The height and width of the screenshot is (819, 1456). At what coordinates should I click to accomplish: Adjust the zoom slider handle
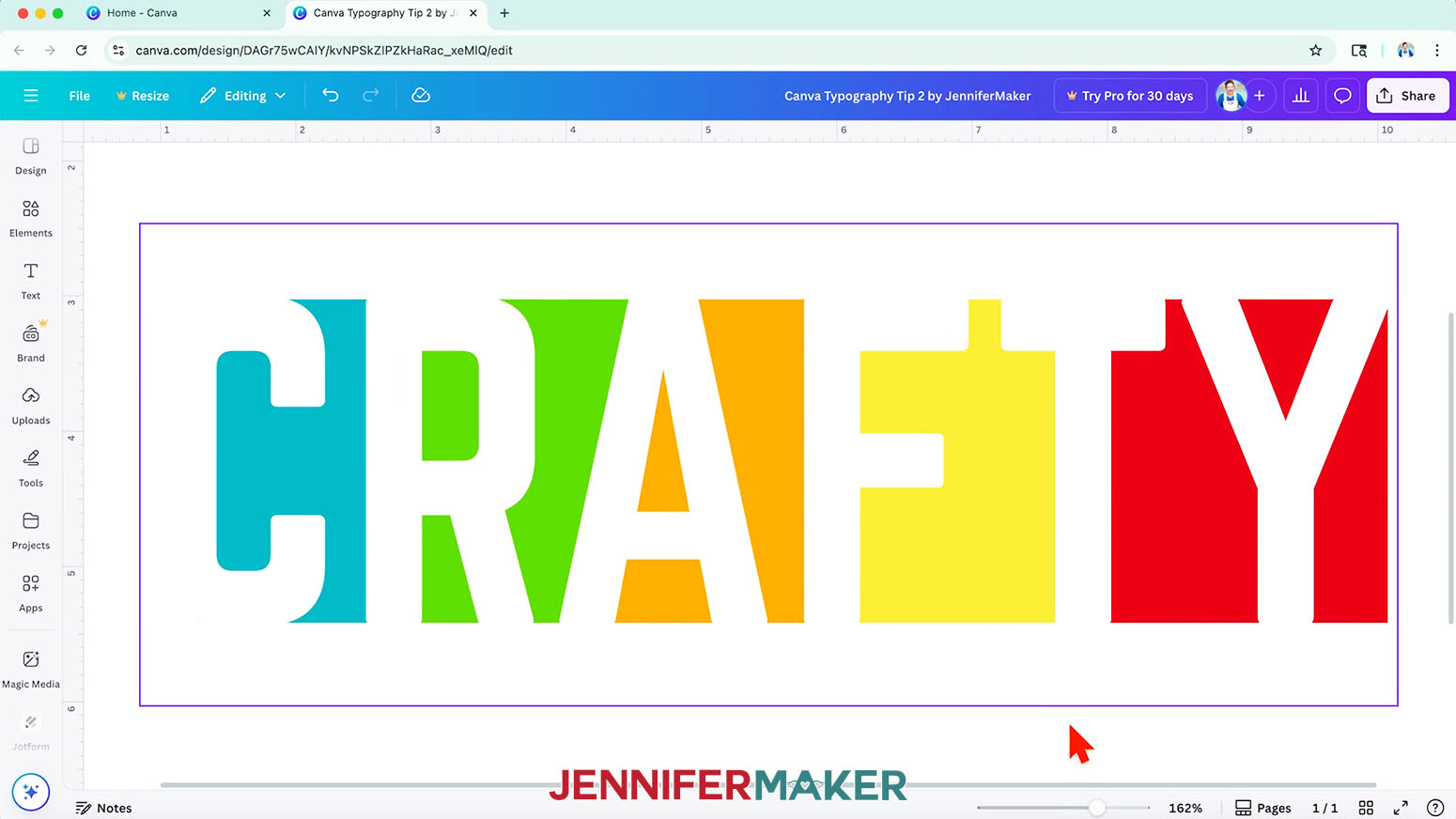(1096, 808)
